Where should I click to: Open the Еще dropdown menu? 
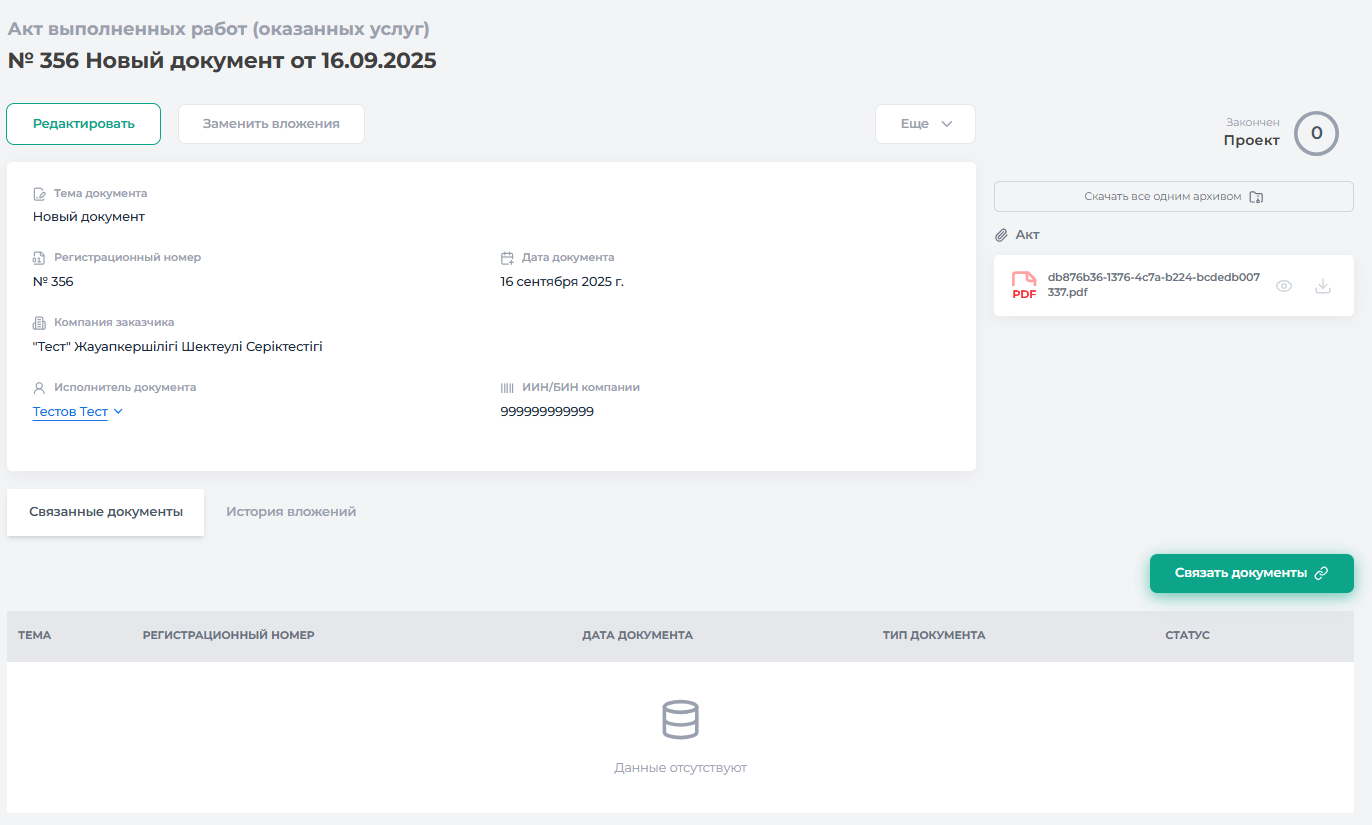[925, 124]
